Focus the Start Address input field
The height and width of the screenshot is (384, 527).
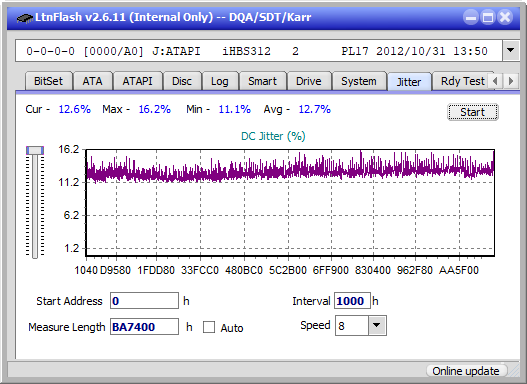(145, 301)
